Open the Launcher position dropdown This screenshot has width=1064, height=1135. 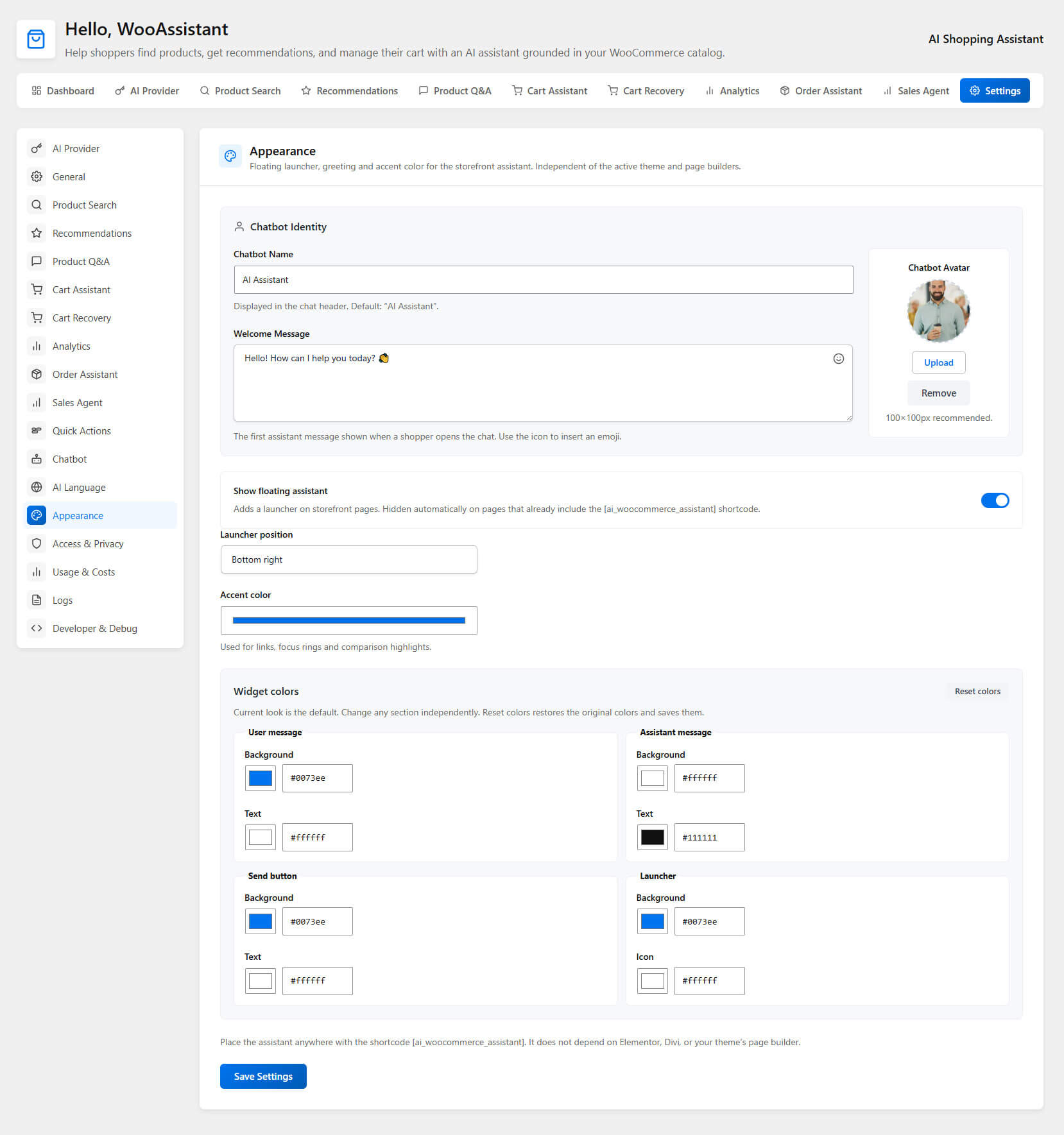click(x=348, y=559)
